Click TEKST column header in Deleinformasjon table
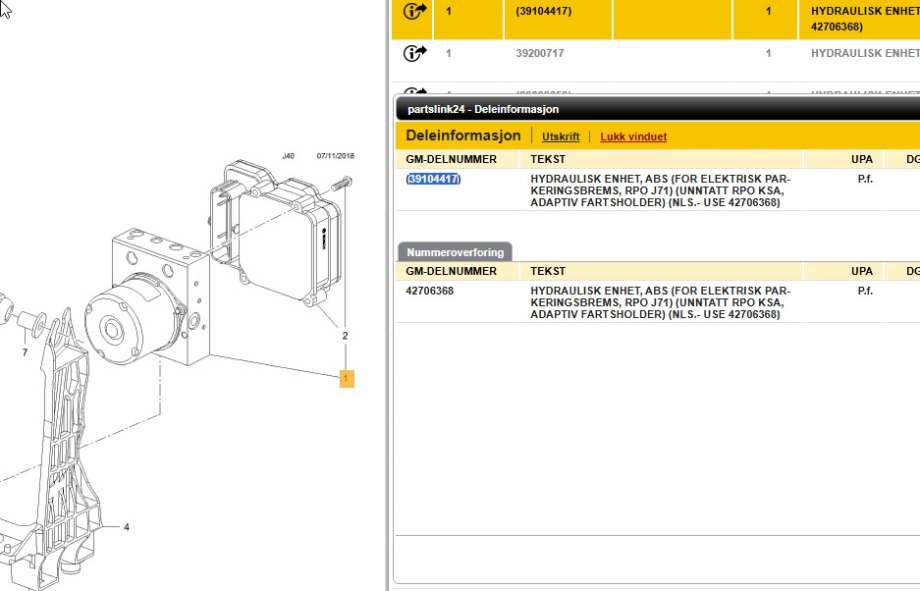The width and height of the screenshot is (920, 591). 548,159
